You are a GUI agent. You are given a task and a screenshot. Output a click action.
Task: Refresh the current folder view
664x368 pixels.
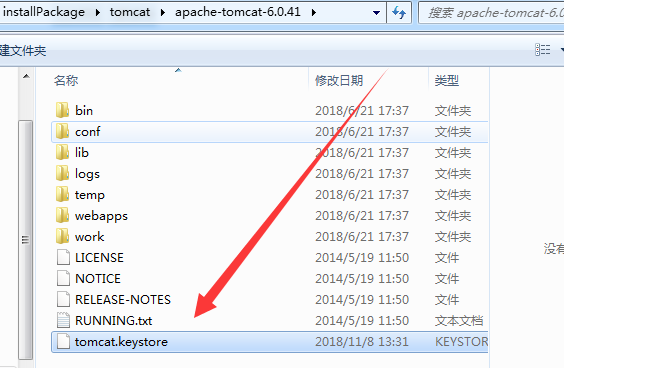click(x=399, y=12)
